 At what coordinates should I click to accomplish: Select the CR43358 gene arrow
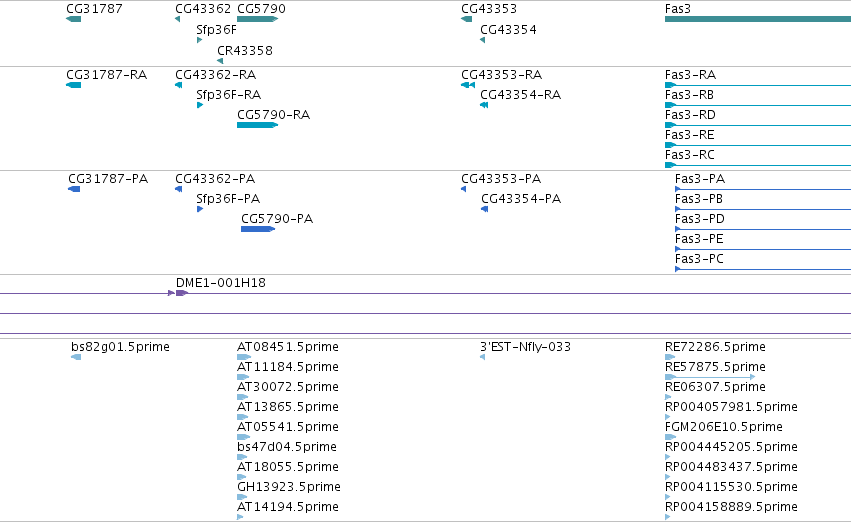(220, 61)
